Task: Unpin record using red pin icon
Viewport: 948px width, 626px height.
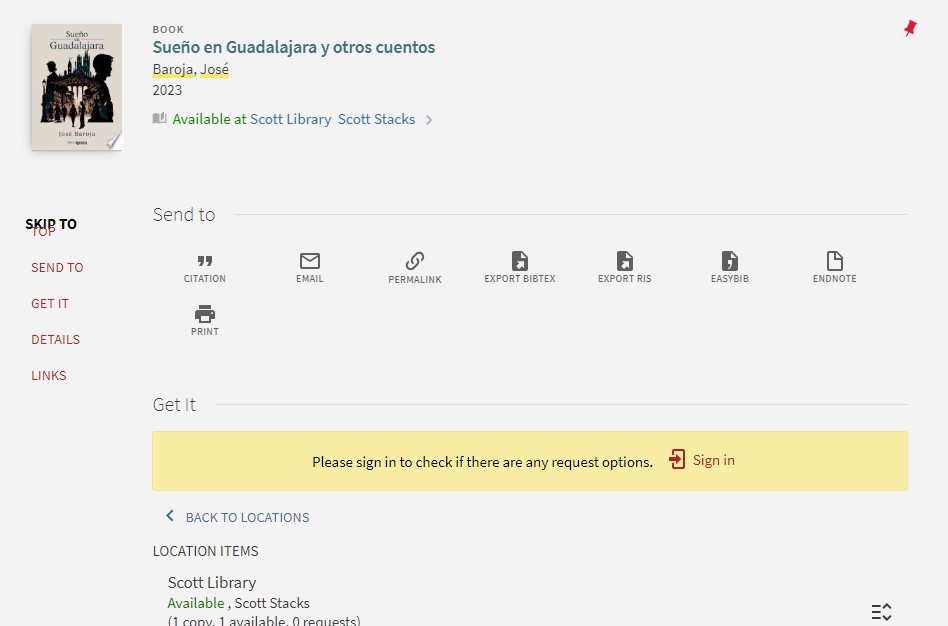Action: tap(909, 29)
